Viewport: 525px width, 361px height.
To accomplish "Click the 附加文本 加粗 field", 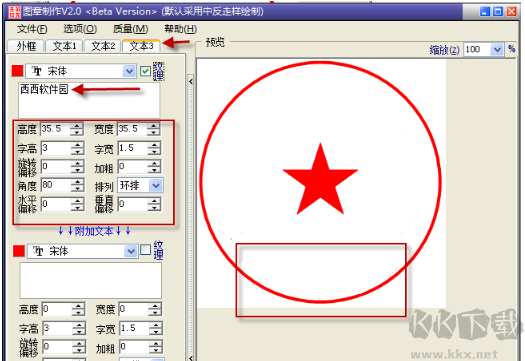I will pyautogui.click(x=135, y=347).
